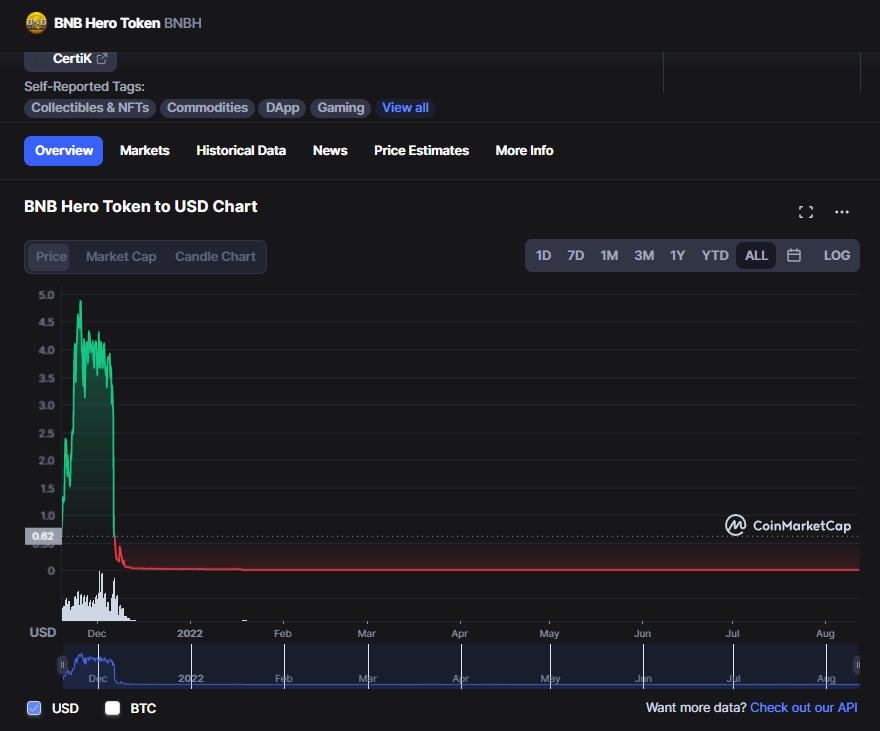The image size is (880, 731).
Task: Click the Gaming tag
Action: click(x=341, y=108)
